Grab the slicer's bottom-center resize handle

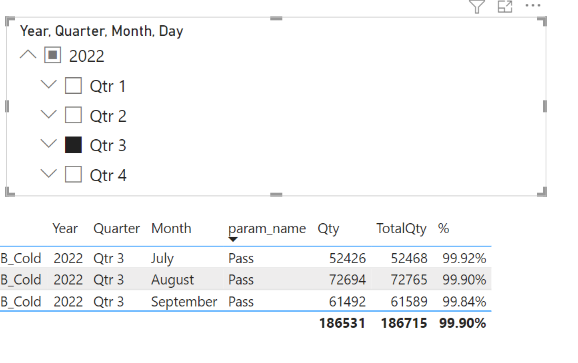coord(276,195)
